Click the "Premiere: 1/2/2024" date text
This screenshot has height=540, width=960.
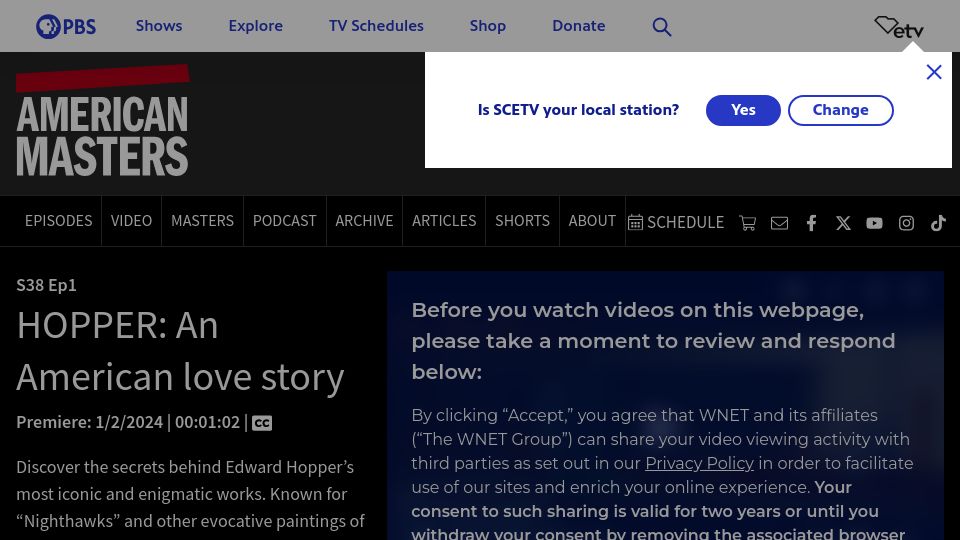click(89, 422)
